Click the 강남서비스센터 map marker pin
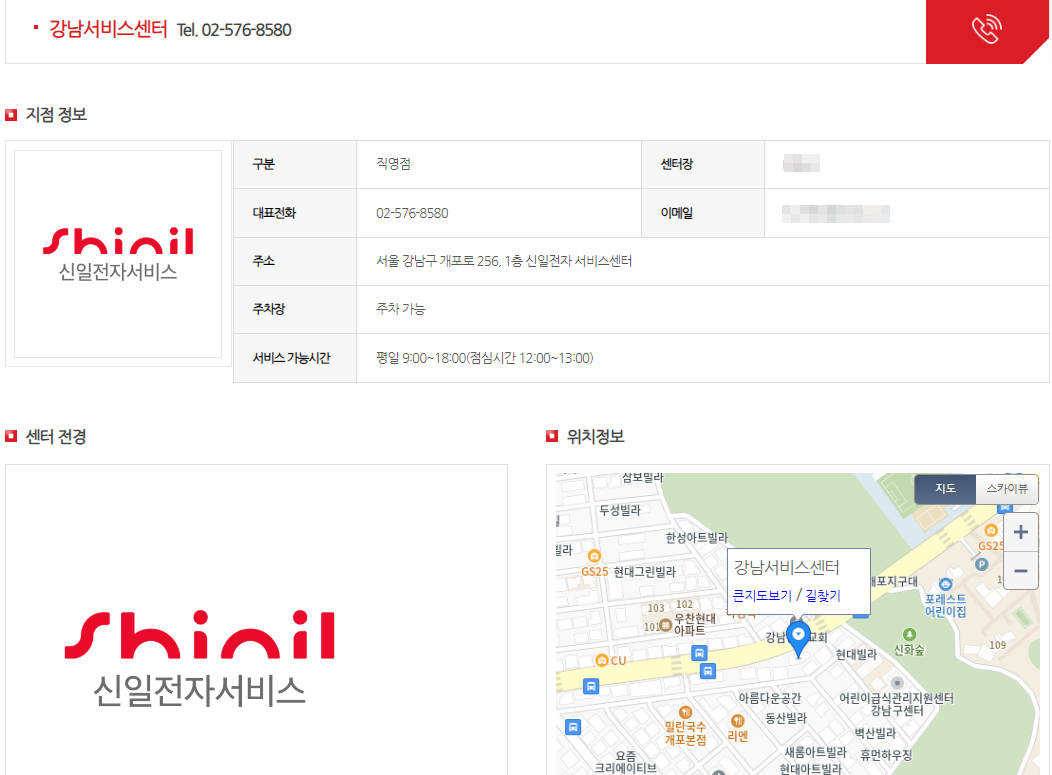 point(799,634)
